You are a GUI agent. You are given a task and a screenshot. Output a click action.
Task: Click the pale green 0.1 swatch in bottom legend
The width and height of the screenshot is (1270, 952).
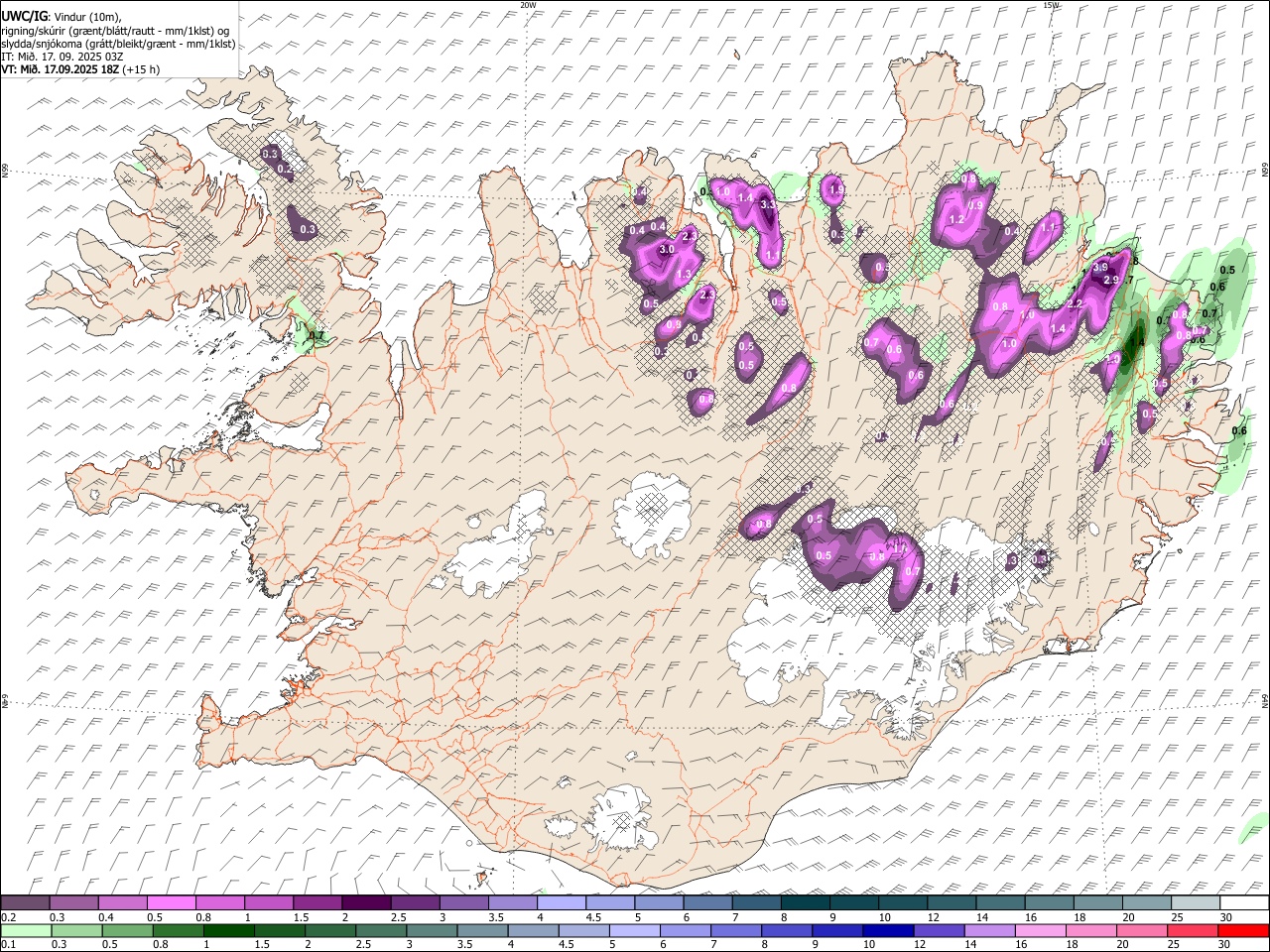26,930
